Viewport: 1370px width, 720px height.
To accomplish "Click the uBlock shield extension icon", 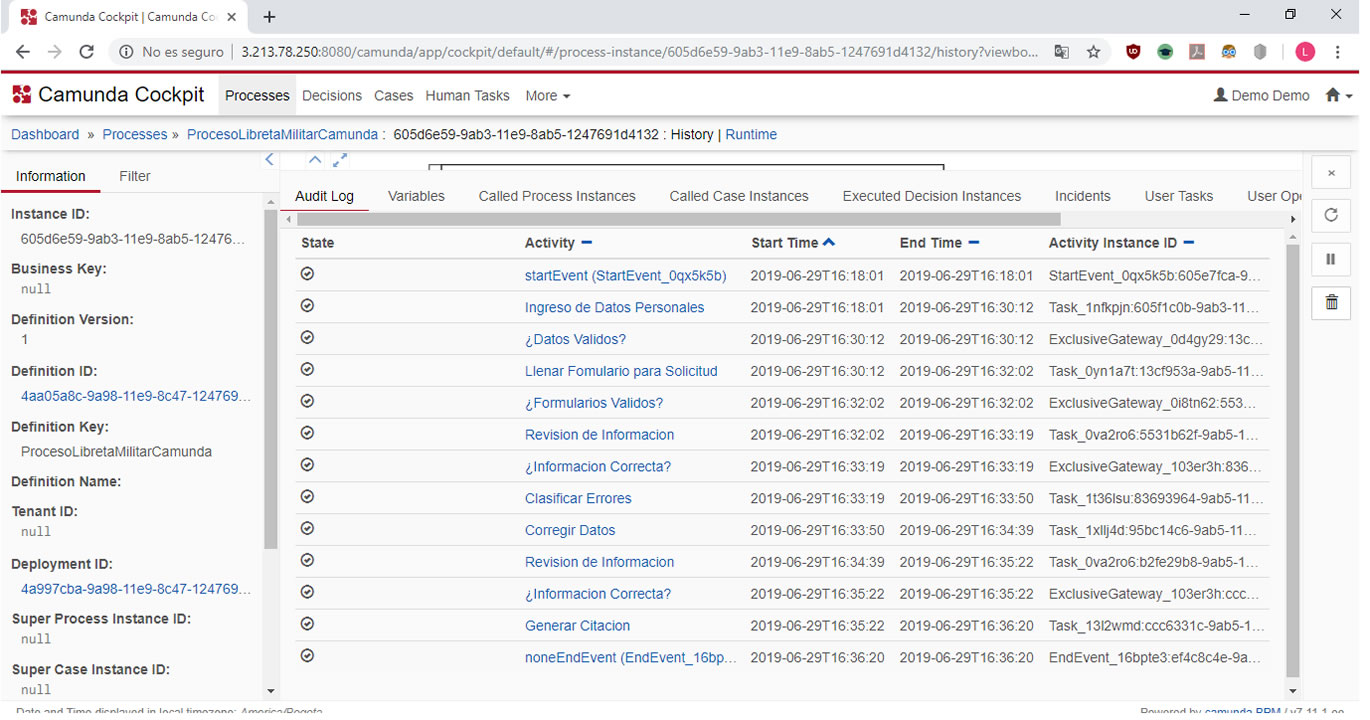I will pos(1133,52).
